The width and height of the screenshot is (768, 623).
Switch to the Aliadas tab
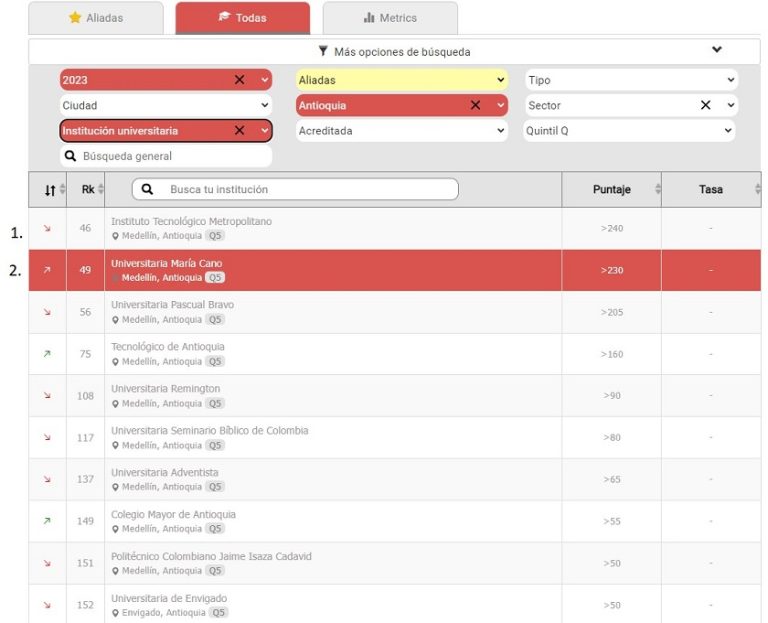pyautogui.click(x=95, y=18)
